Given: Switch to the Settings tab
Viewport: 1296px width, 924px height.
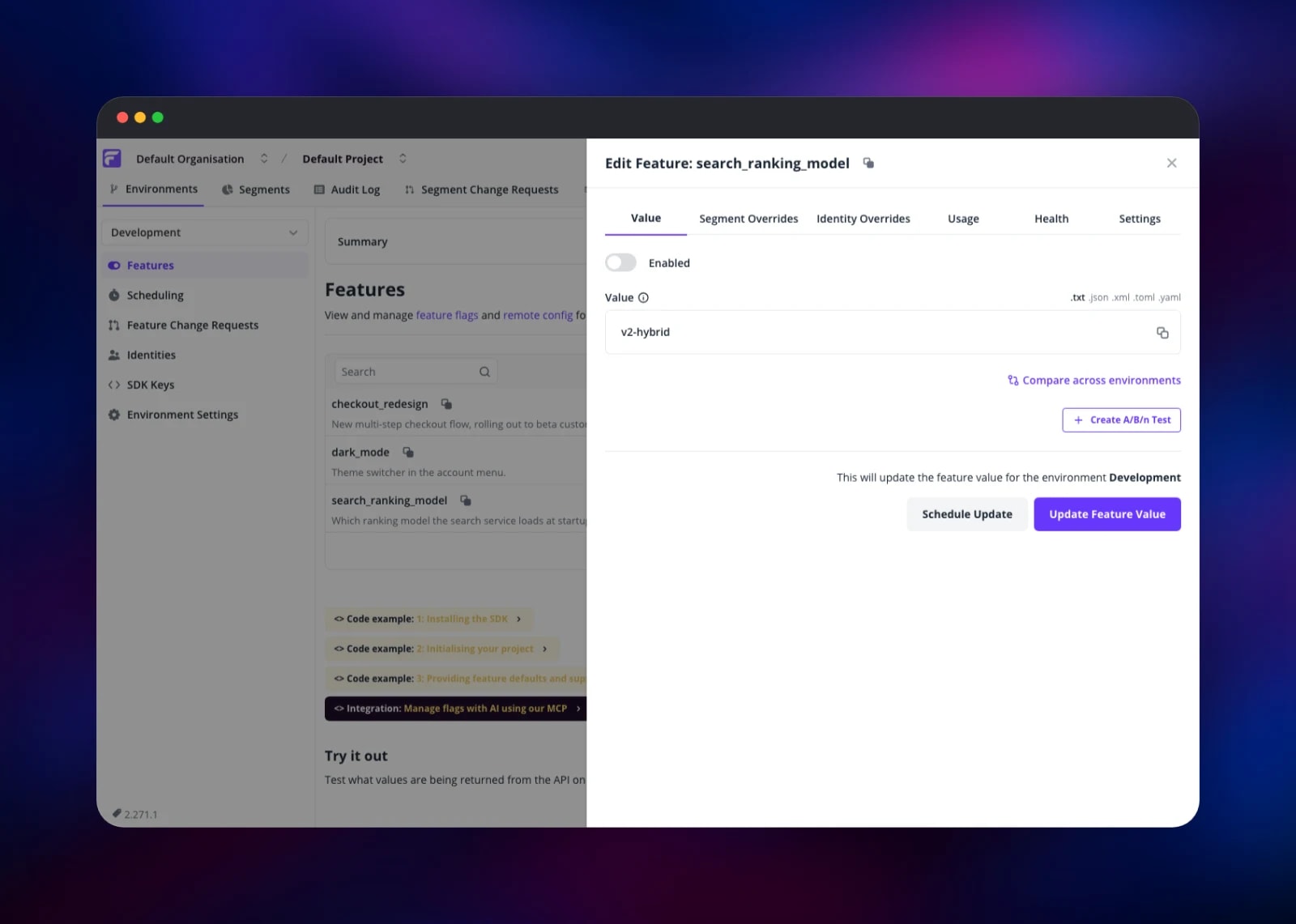Looking at the screenshot, I should click(1140, 219).
